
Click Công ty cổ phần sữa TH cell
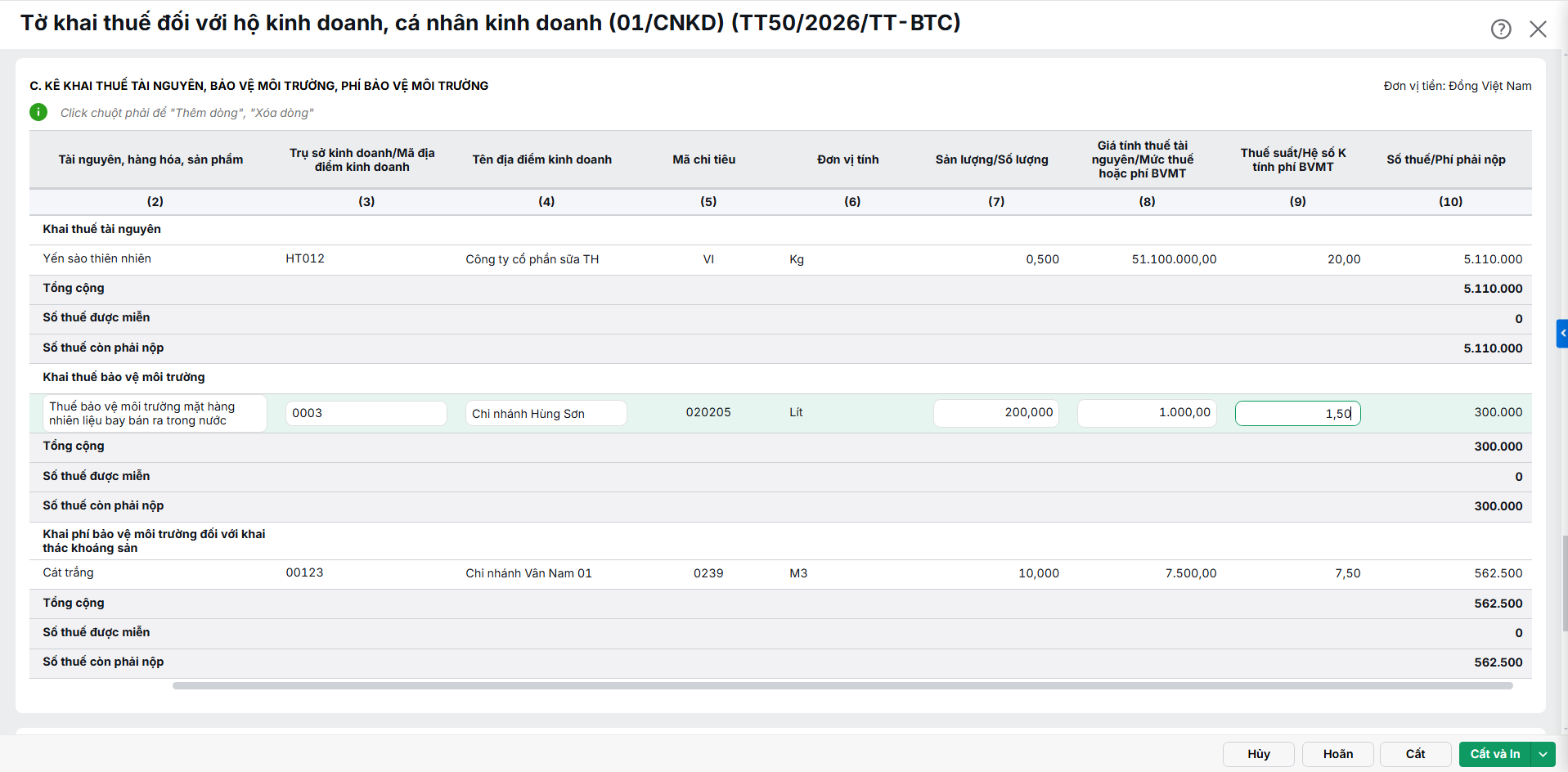(x=532, y=259)
